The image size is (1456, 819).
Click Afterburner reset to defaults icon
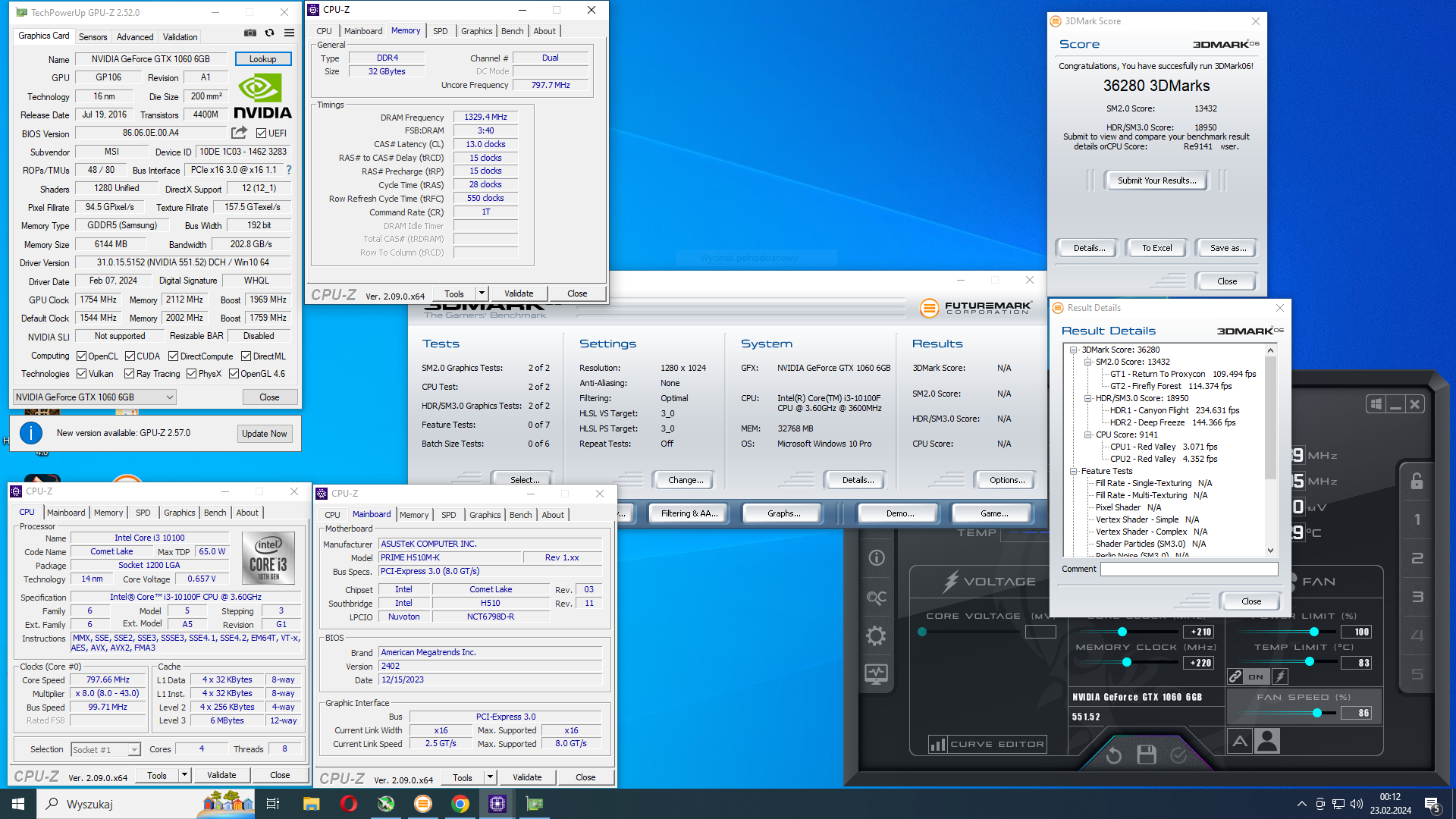(x=1113, y=755)
